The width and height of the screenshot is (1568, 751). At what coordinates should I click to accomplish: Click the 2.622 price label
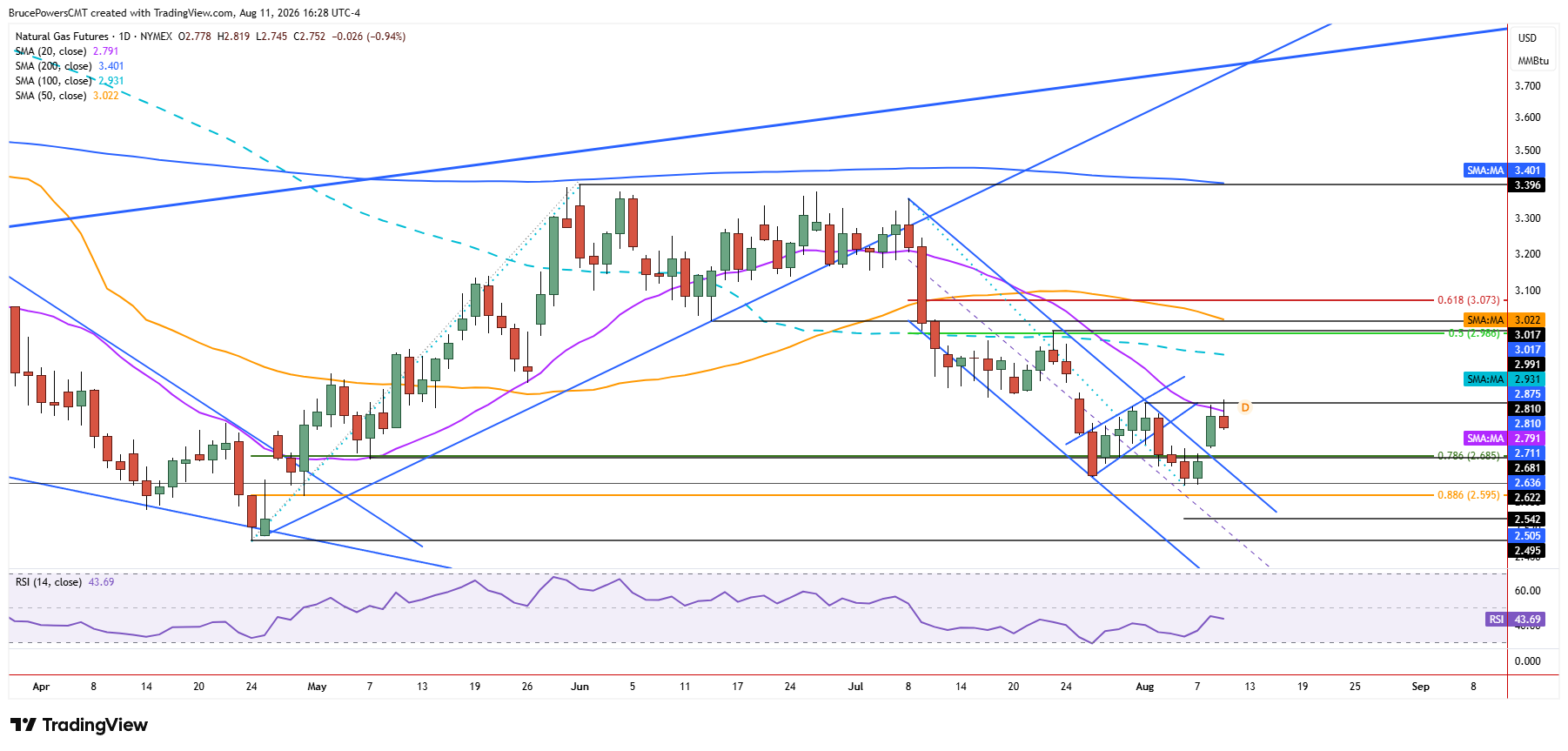tap(1527, 498)
